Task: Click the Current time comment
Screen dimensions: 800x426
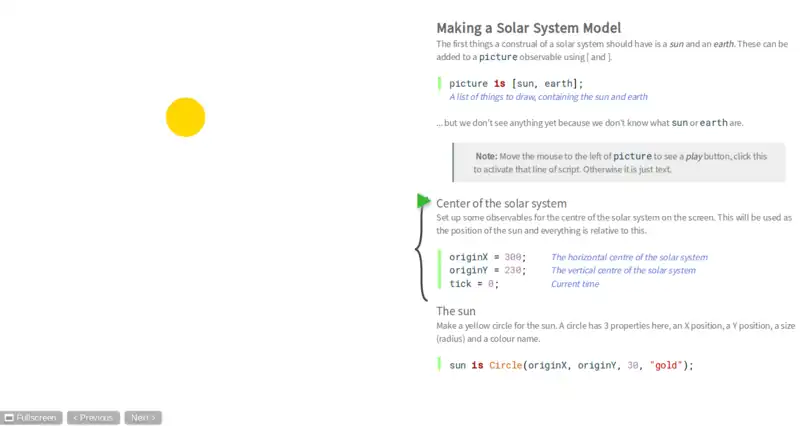Action: [x=575, y=284]
